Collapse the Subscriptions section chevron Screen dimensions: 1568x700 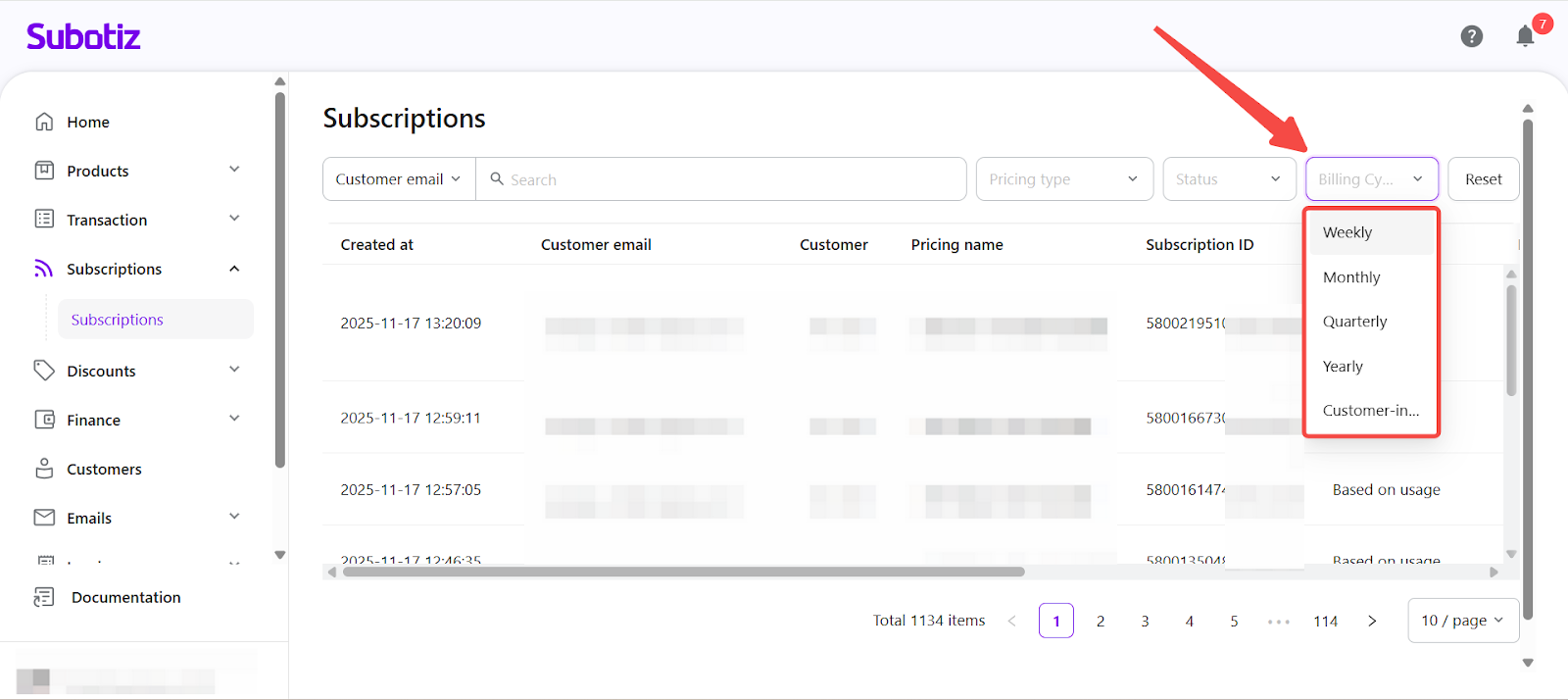234,269
